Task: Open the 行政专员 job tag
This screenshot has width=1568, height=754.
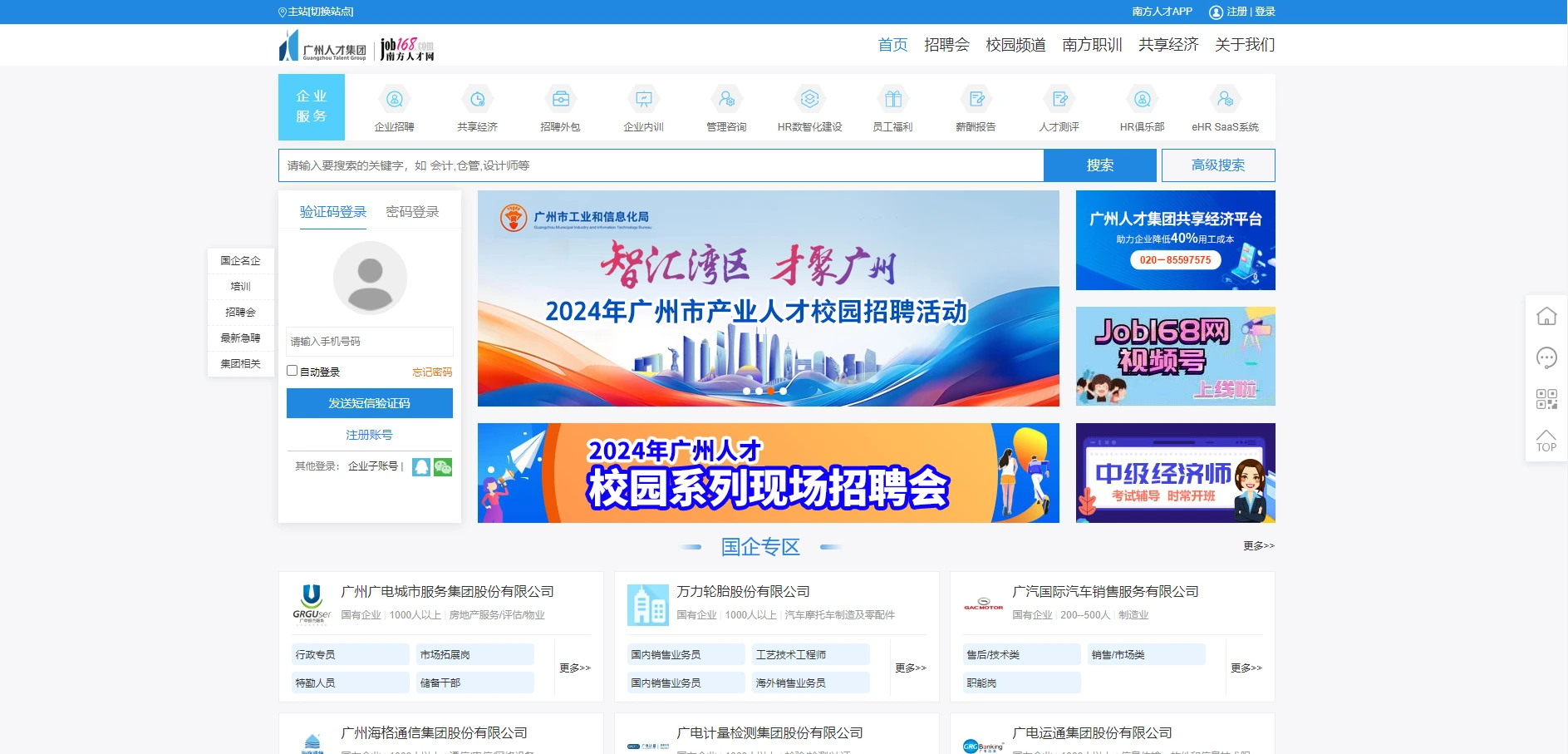Action: 351,654
